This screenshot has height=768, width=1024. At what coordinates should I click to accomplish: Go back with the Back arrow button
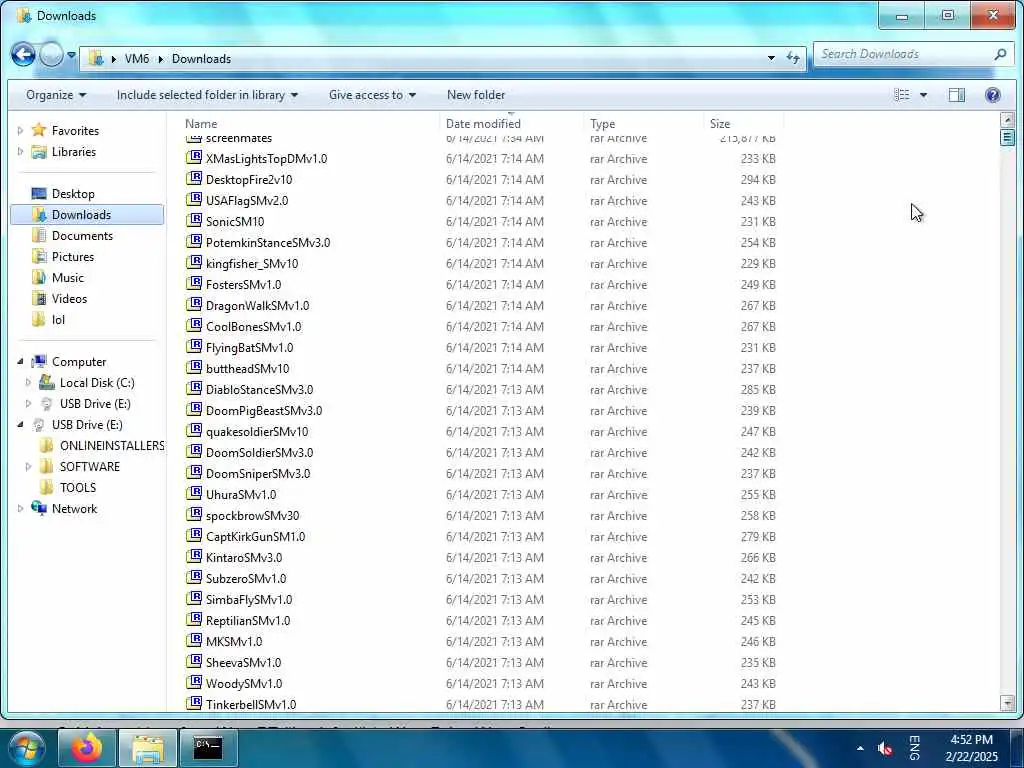23,55
